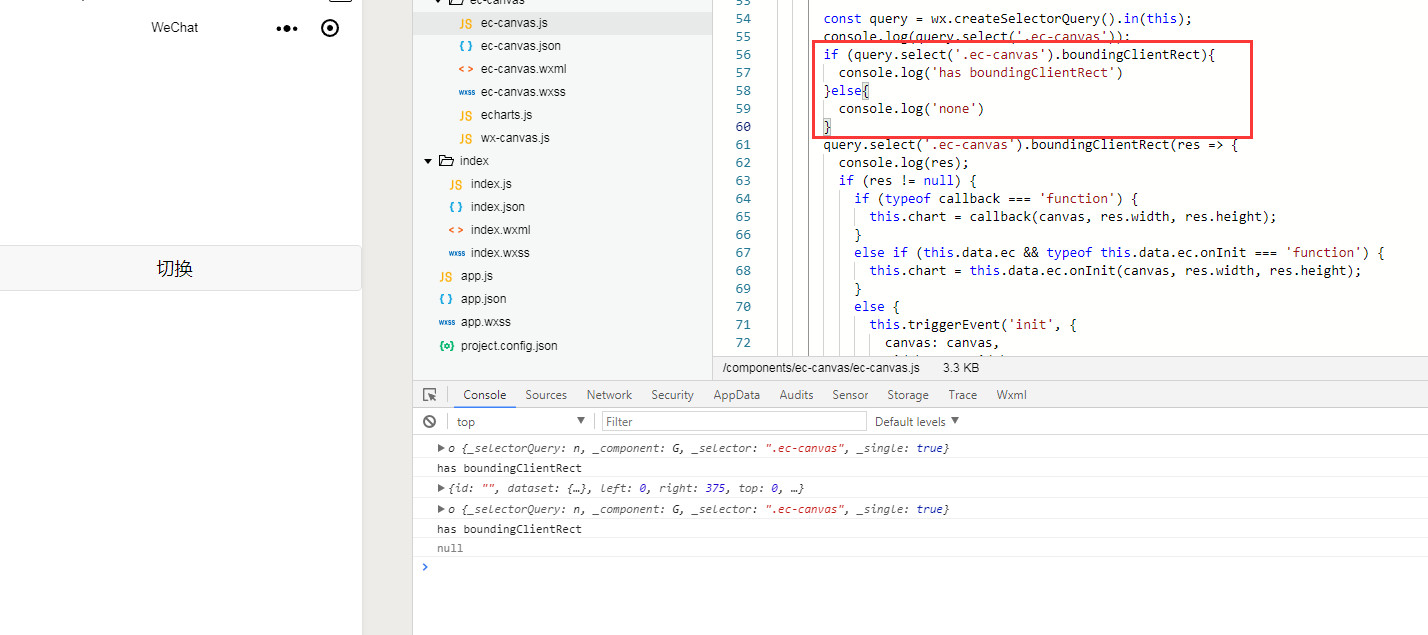Click the simulator record circle icon
The image size is (1428, 635).
click(330, 28)
